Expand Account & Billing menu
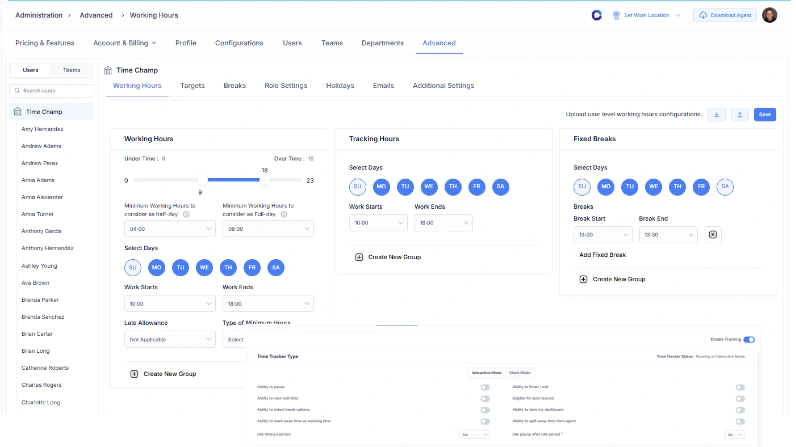The height and width of the screenshot is (447, 796). click(x=125, y=43)
